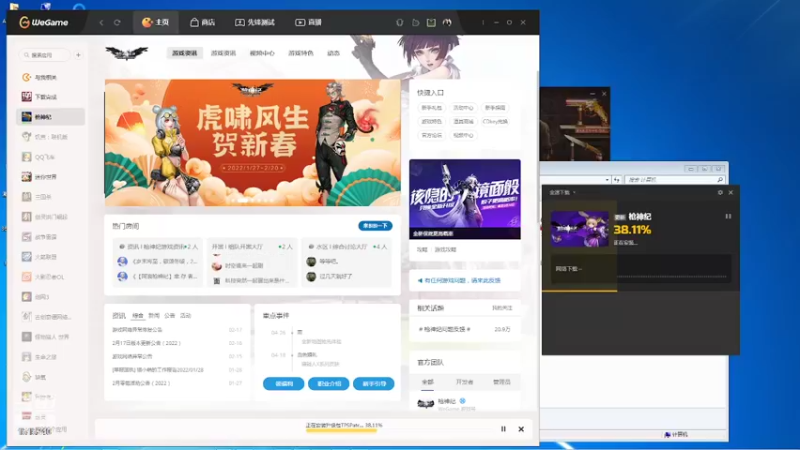The image size is (800, 450).
Task: Select the 综合 news tab
Action: coord(138,316)
